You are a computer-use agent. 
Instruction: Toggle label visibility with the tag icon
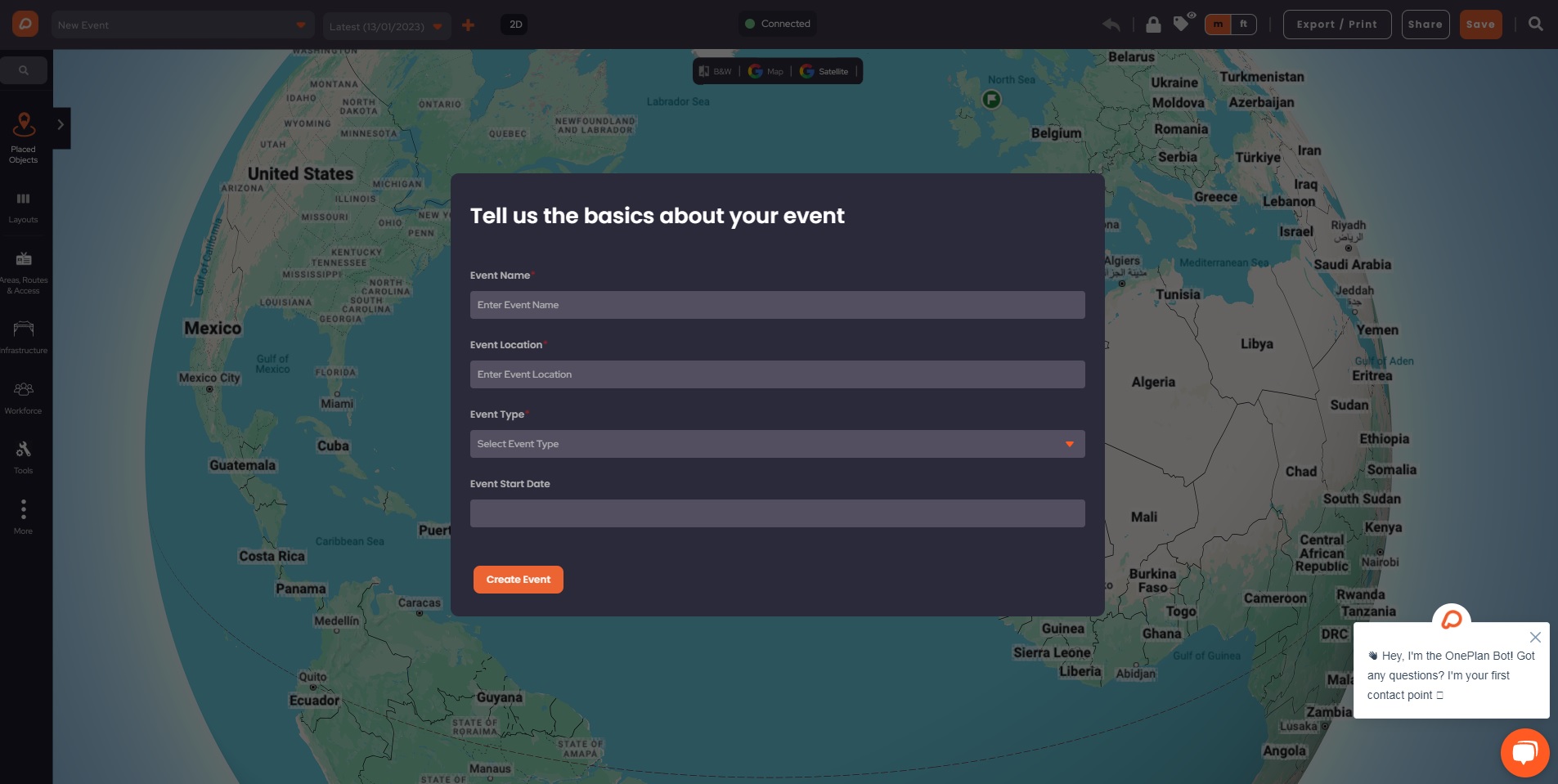[1180, 25]
